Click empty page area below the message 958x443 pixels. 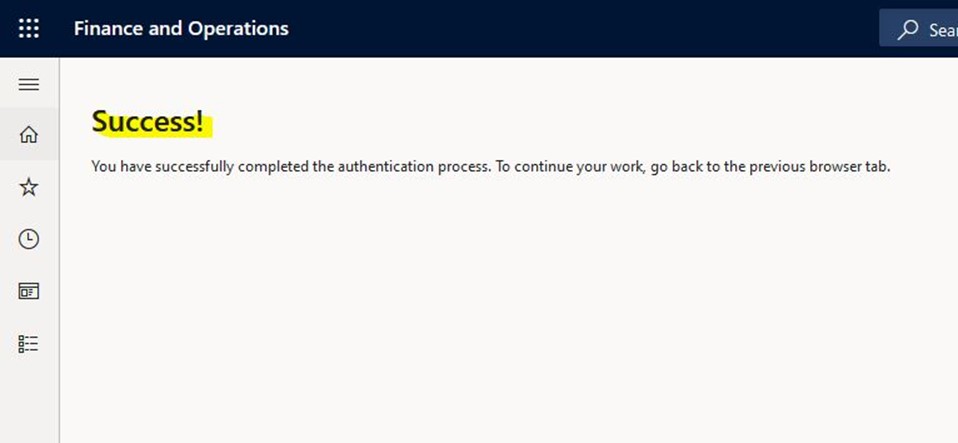[507, 306]
